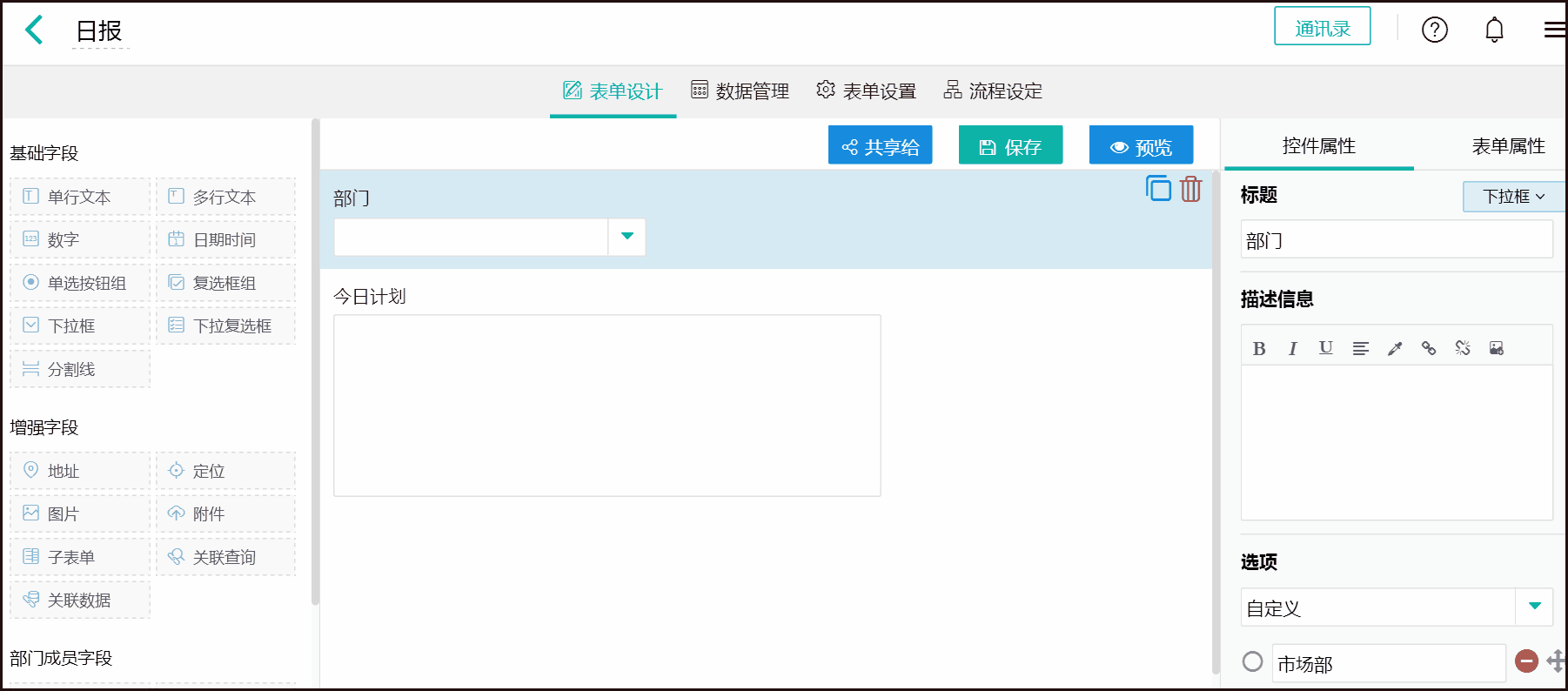This screenshot has width=1568, height=691.
Task: Add a 数字 field
Action: point(80,239)
